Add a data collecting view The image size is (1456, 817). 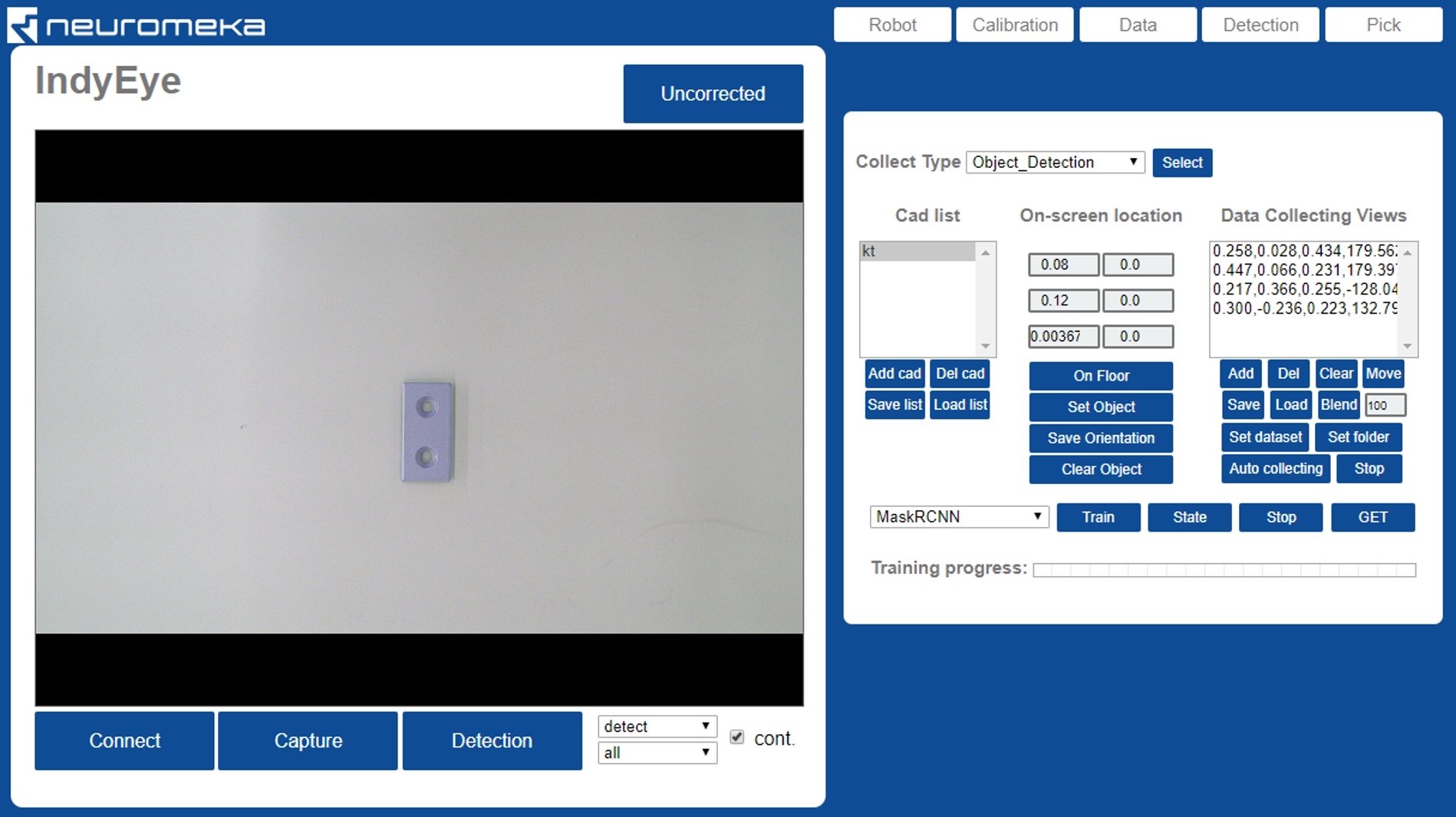pyautogui.click(x=1240, y=374)
